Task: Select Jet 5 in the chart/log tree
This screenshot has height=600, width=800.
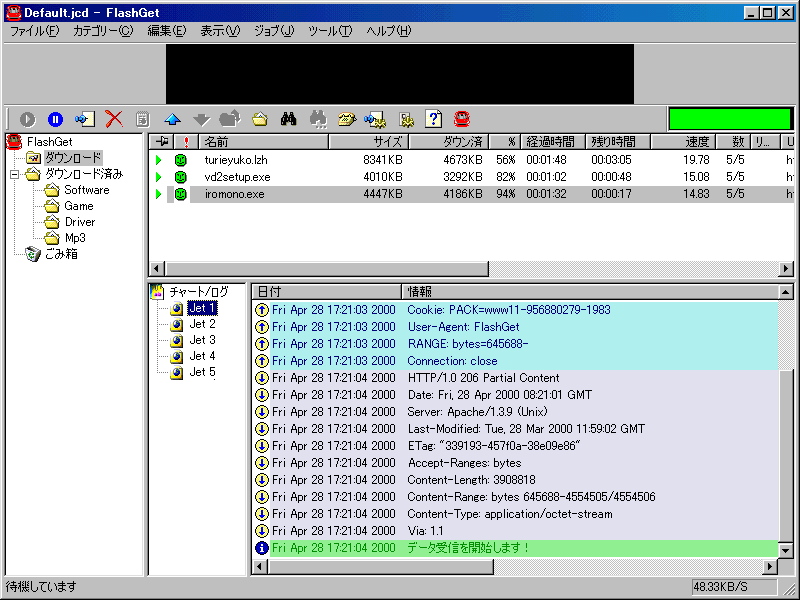Action: tap(203, 372)
